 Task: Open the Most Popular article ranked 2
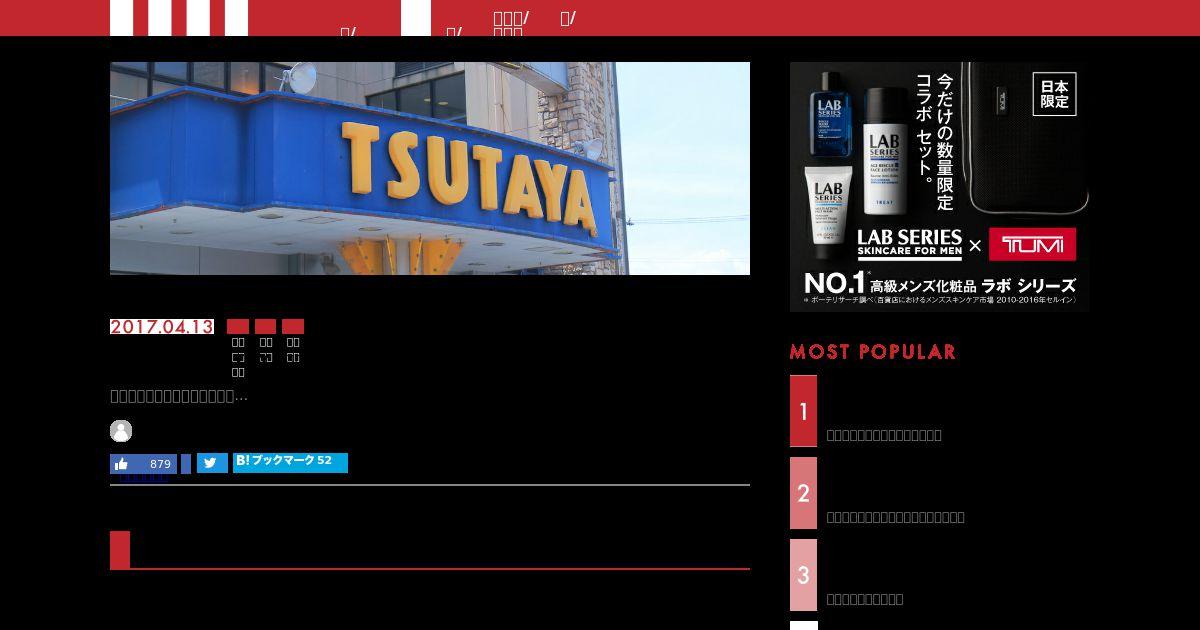[940, 493]
